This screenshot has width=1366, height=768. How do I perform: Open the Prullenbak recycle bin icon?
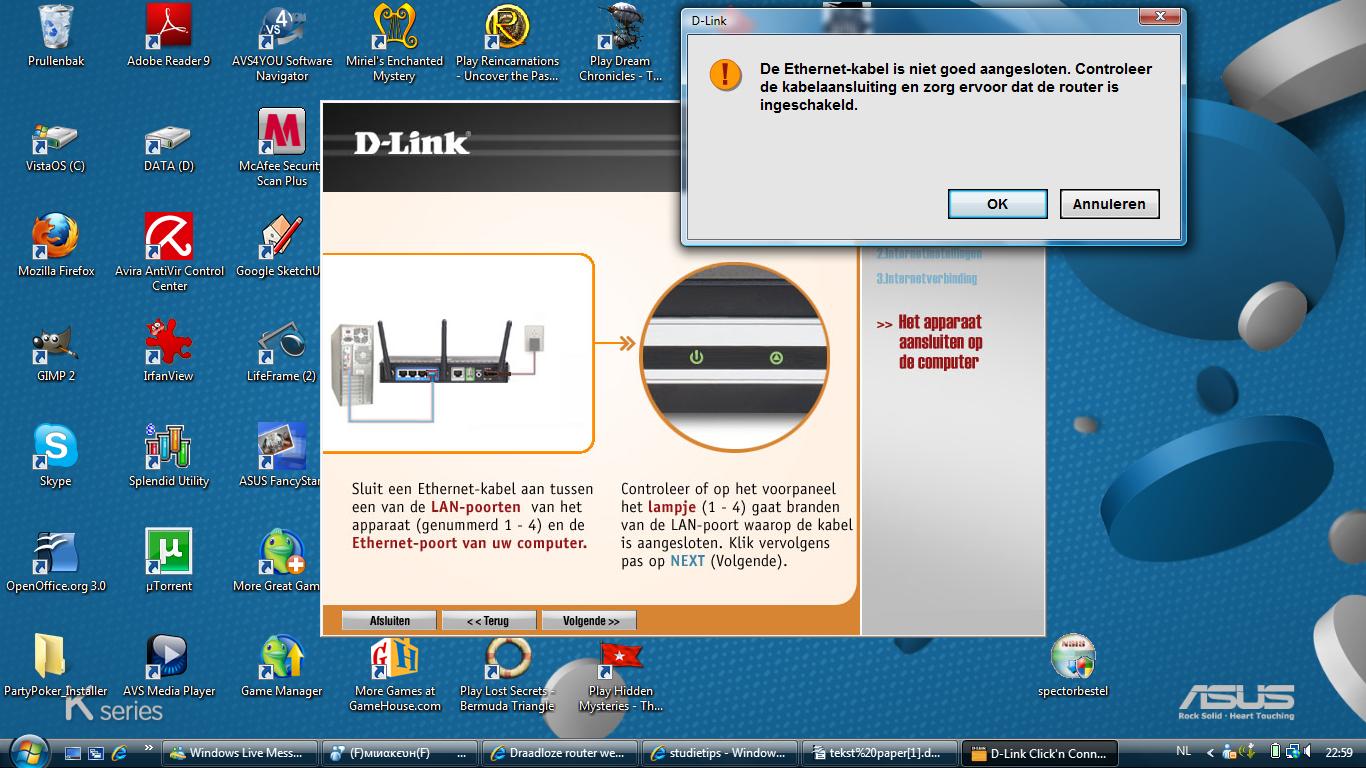tap(56, 37)
